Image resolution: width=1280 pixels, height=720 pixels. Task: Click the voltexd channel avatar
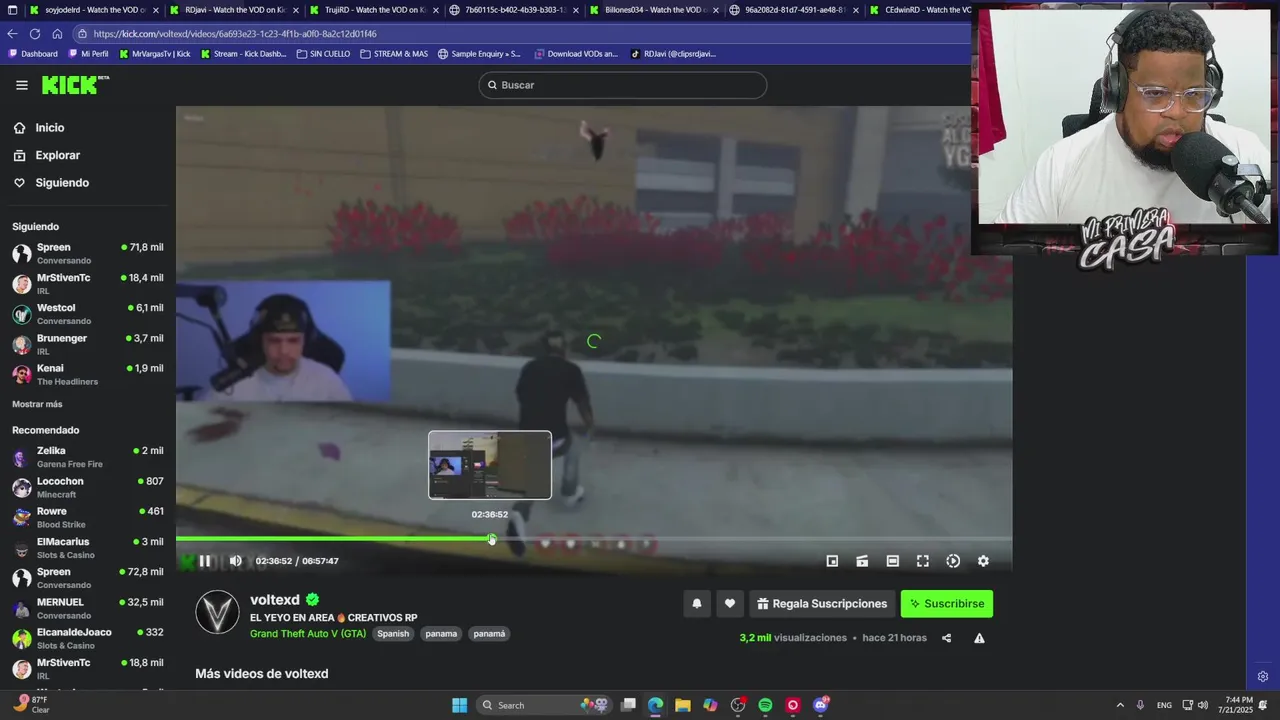[217, 612]
